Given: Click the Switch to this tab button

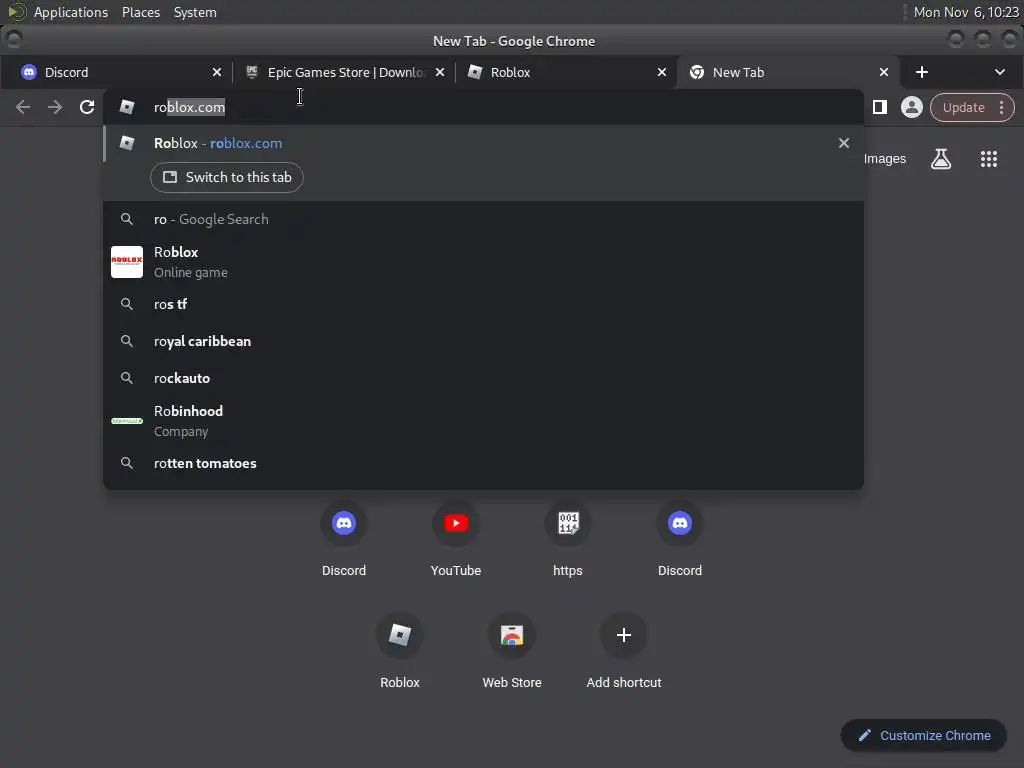Looking at the screenshot, I should coord(227,178).
